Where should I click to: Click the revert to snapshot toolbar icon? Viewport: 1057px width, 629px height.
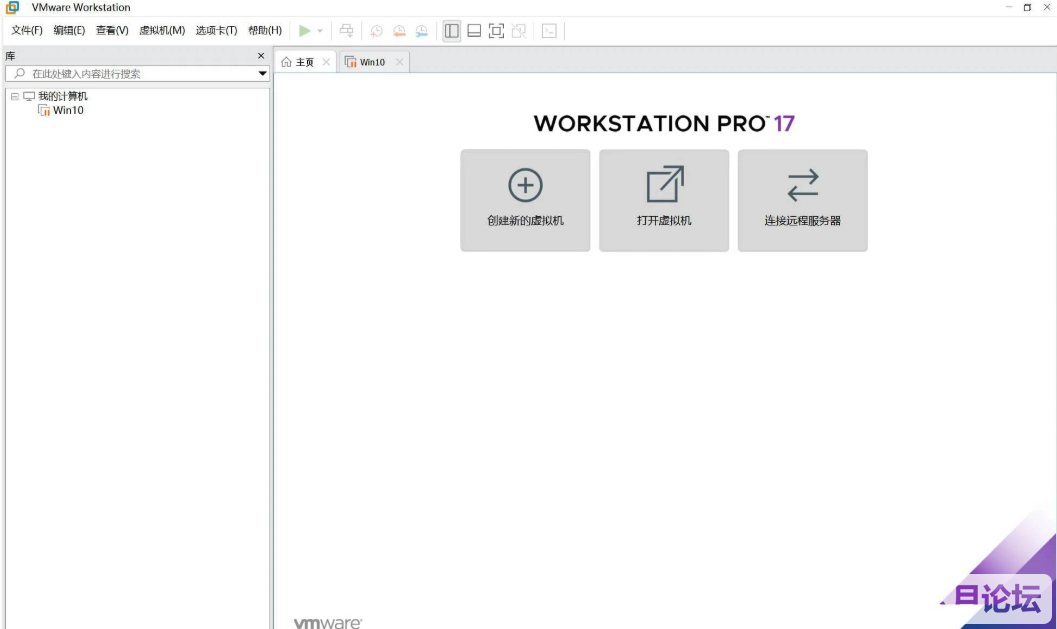coord(399,31)
